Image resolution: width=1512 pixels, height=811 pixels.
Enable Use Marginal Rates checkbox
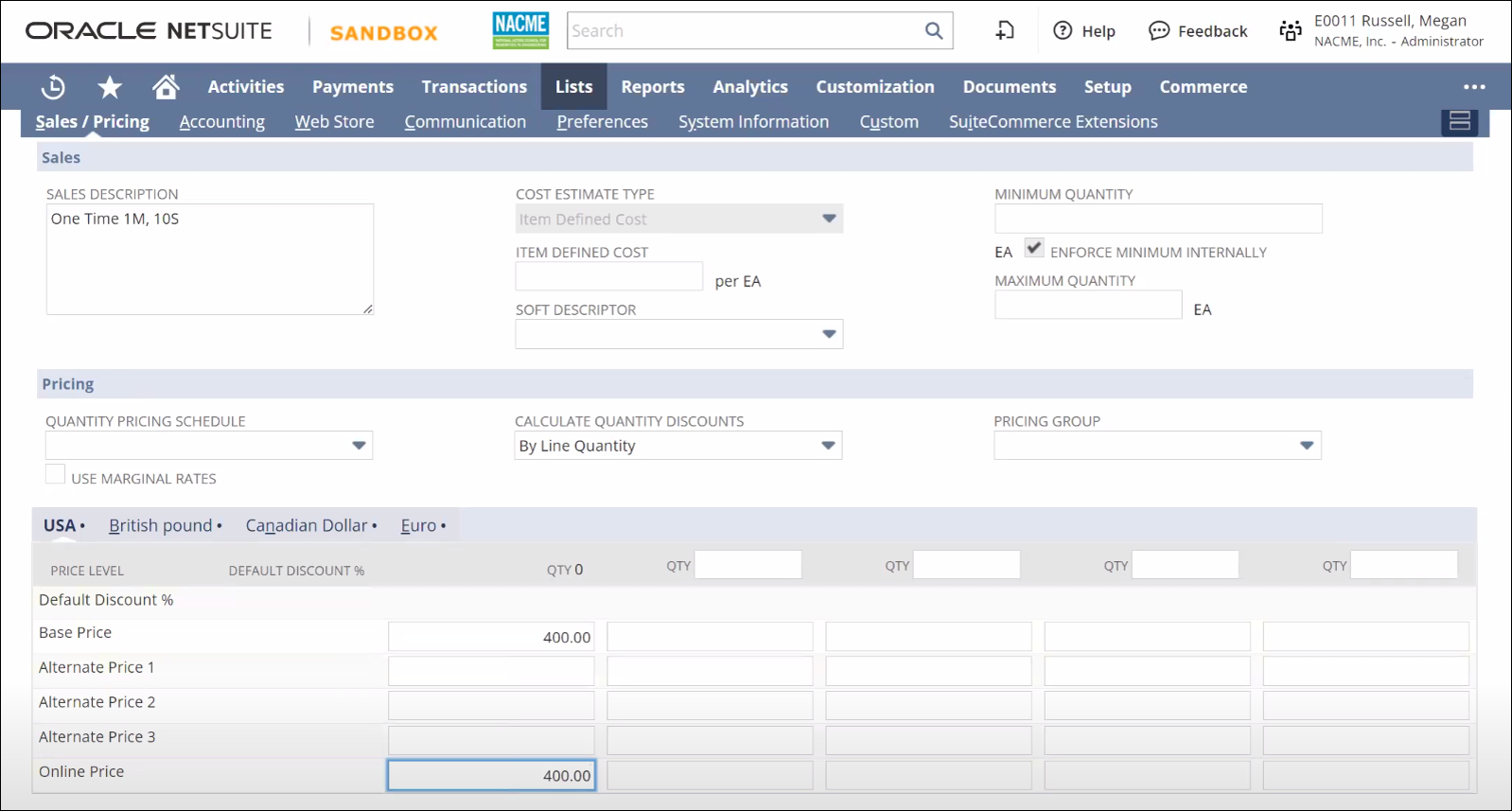(x=56, y=475)
